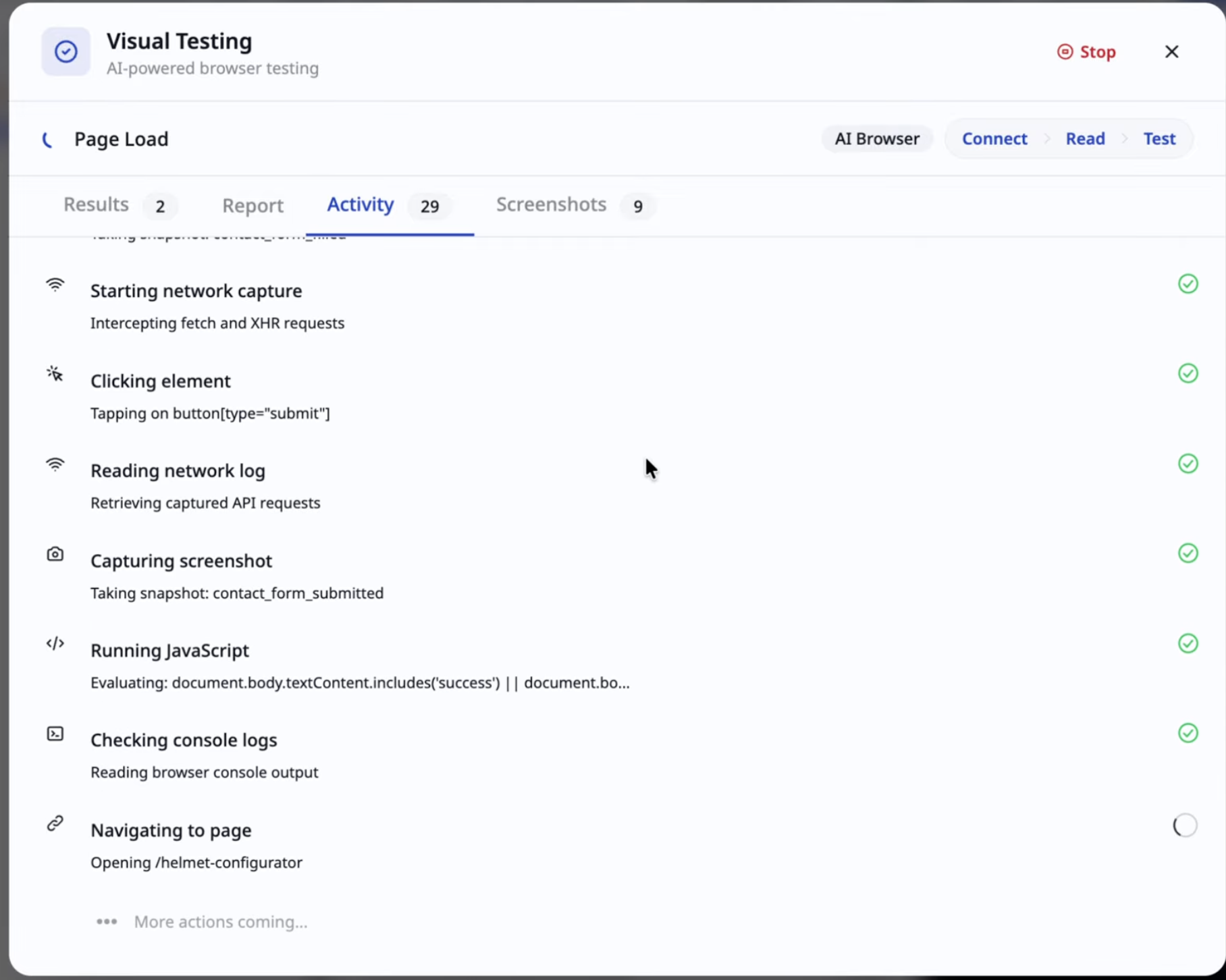This screenshot has width=1226, height=980.
Task: Select 'Intercepting fetch and XHR requests' text
Action: pos(217,323)
